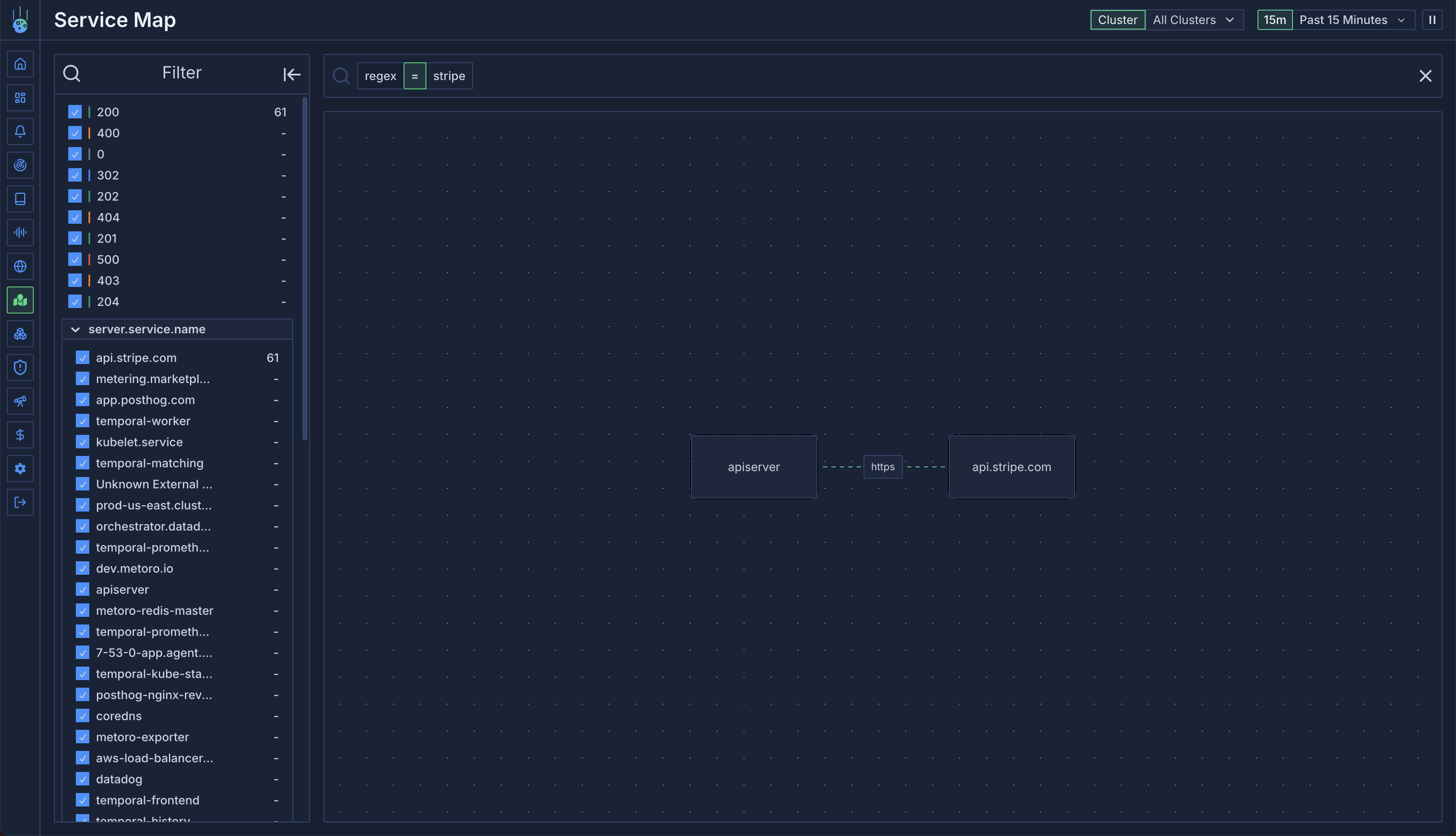Uncheck the 500 status code checkbox

pos(75,260)
